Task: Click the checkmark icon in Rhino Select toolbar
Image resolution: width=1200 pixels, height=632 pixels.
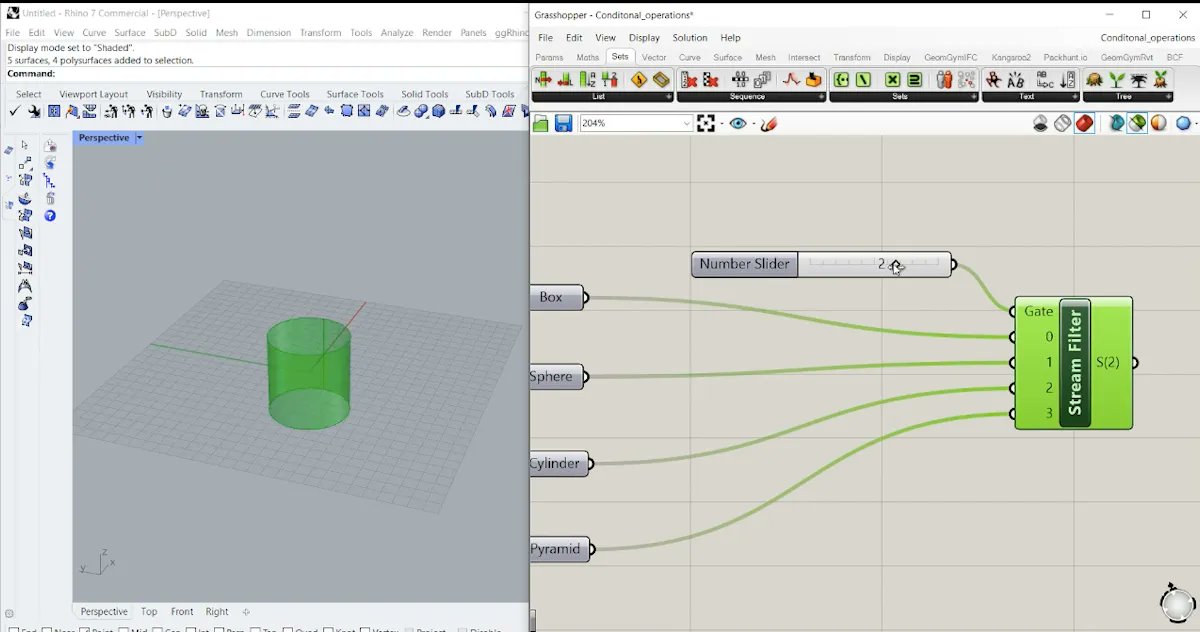Action: [x=15, y=111]
